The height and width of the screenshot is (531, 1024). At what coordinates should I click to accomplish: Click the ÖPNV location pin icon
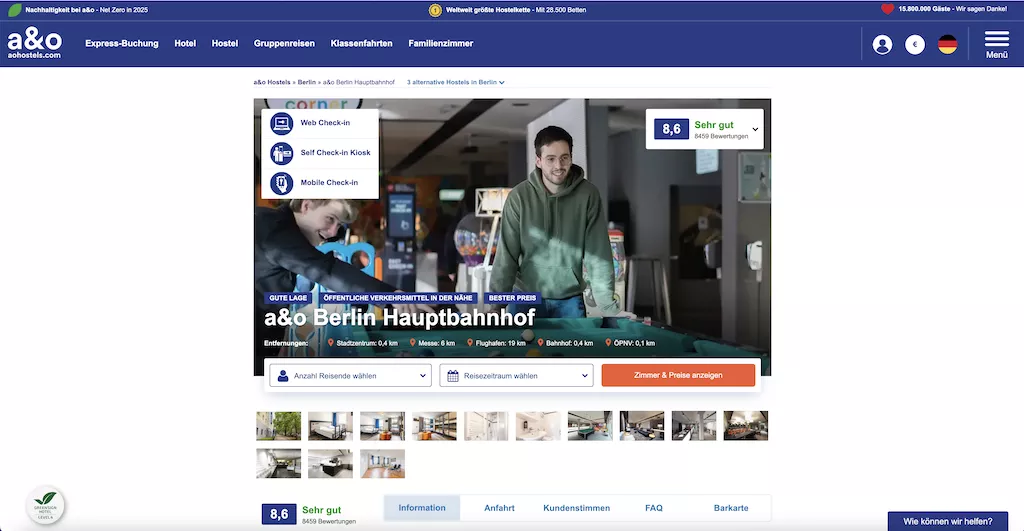pyautogui.click(x=608, y=343)
